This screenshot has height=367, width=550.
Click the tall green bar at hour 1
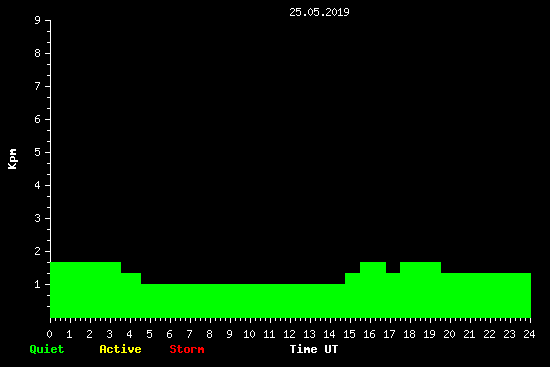click(x=70, y=290)
